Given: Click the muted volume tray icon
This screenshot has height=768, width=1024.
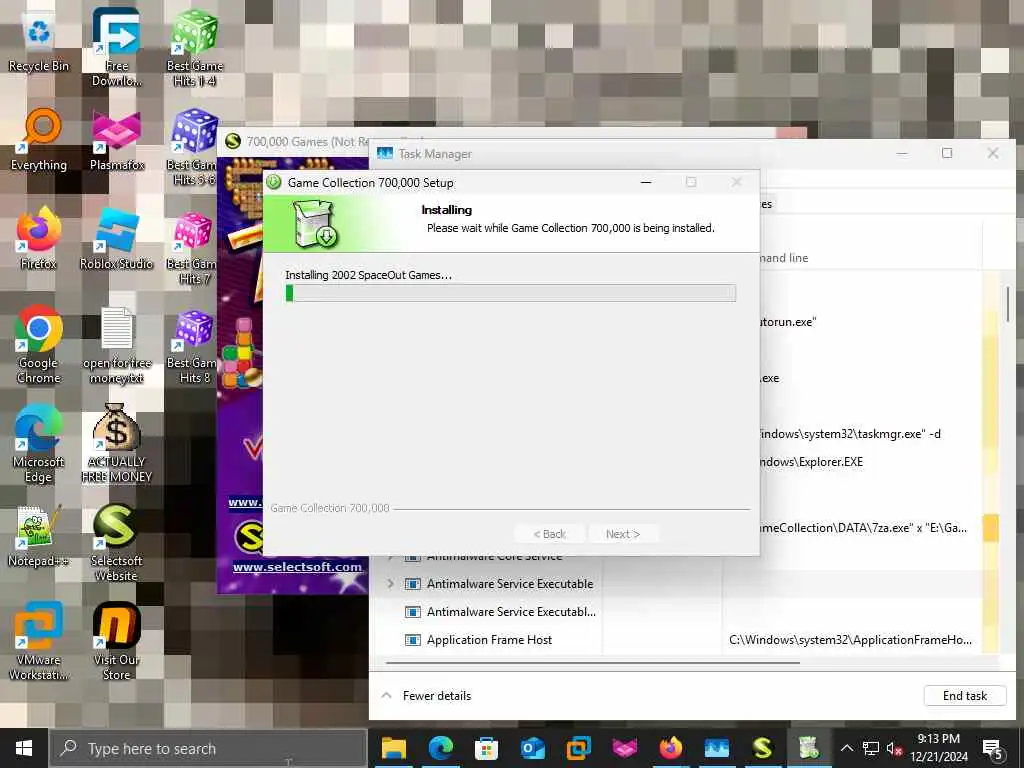Looking at the screenshot, I should click(x=895, y=748).
